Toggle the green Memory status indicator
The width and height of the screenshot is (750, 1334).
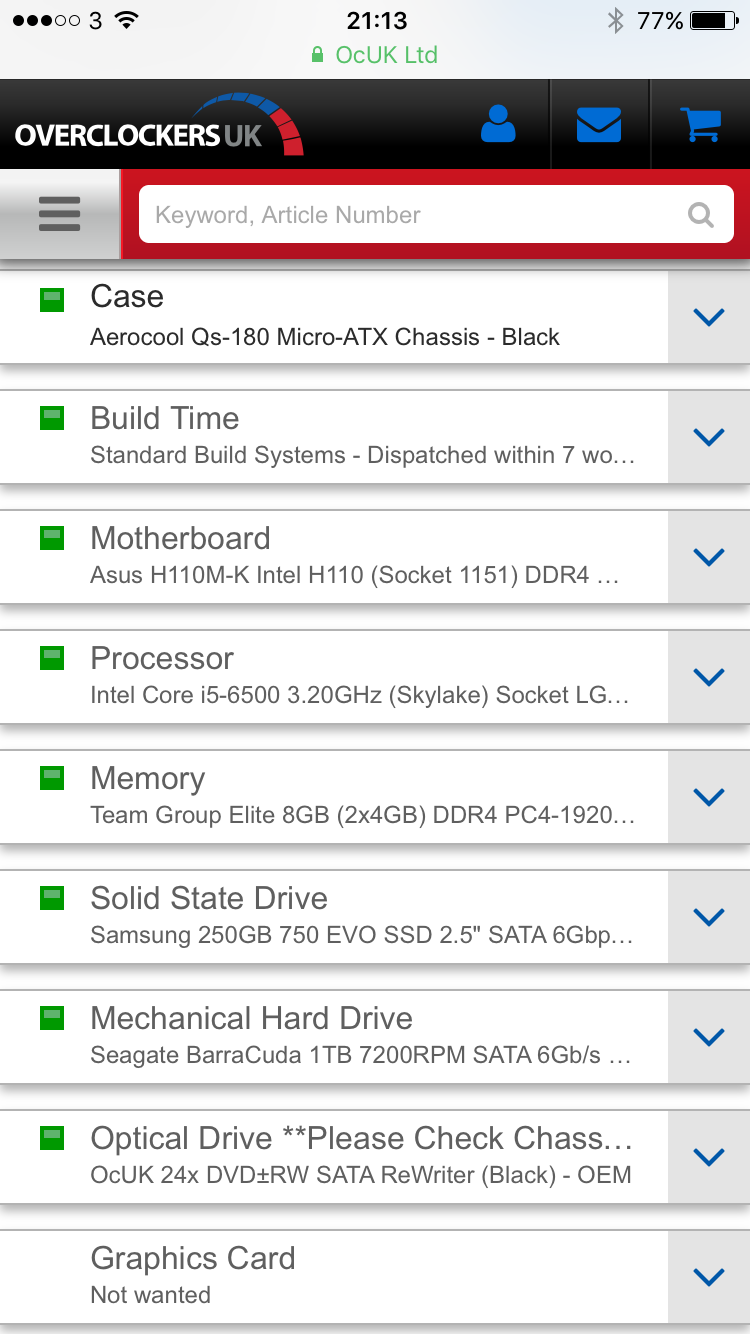52,779
